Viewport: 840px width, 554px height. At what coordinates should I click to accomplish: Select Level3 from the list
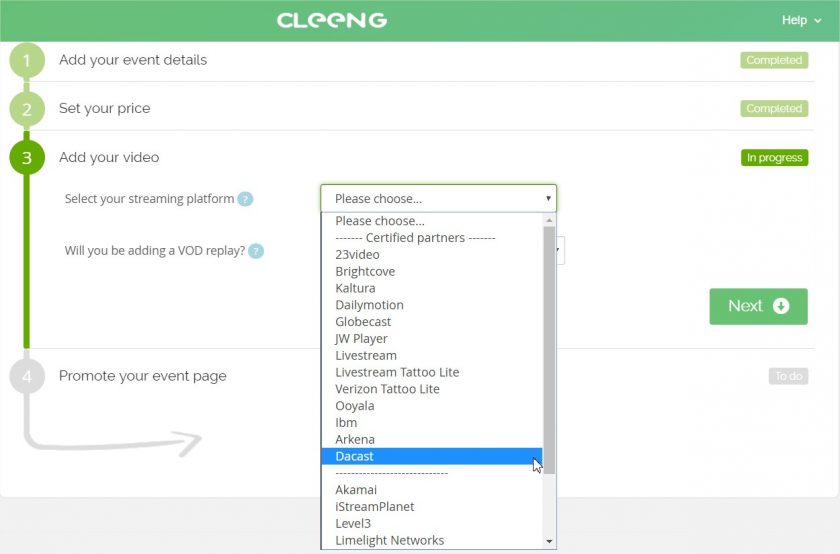click(432, 523)
